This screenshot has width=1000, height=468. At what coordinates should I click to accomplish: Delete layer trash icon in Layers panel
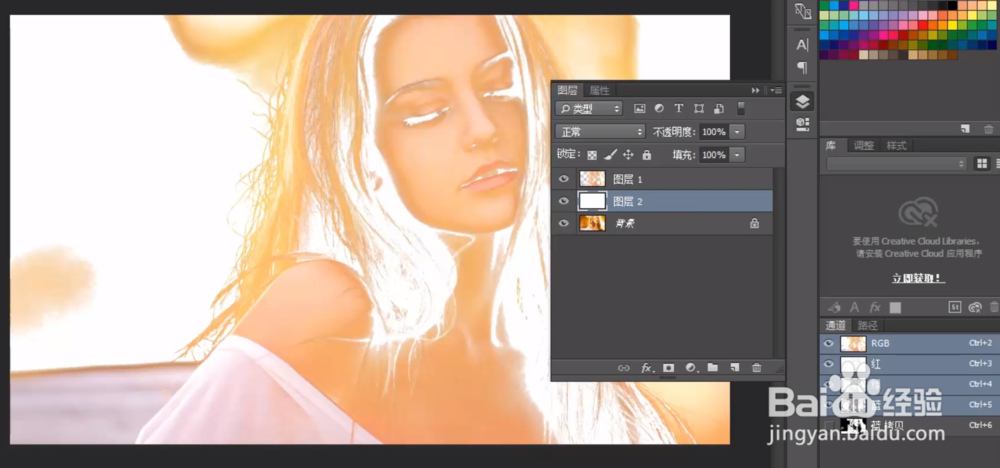coord(756,368)
